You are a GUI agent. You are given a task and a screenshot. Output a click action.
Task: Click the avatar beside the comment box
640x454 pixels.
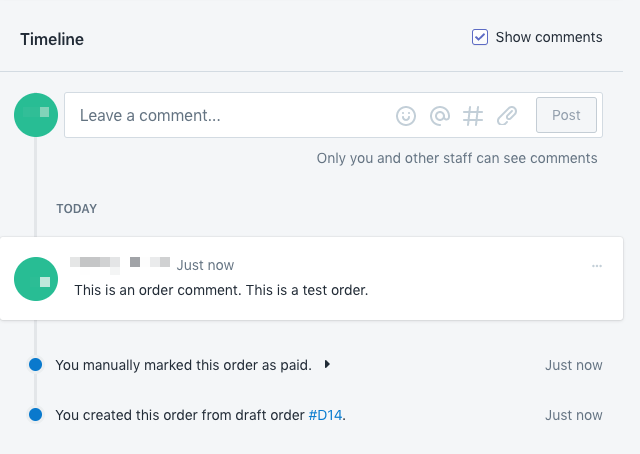[x=35, y=115]
